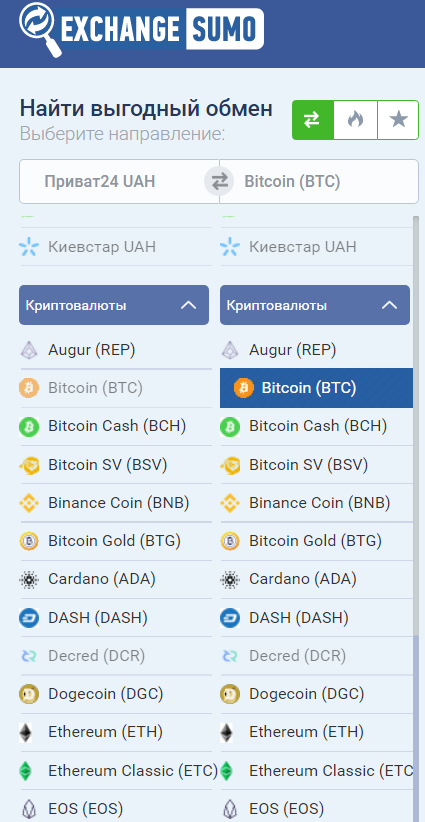Choose Bitcoin Cash (BCH) in left column
This screenshot has height=822, width=425.
pos(116,426)
